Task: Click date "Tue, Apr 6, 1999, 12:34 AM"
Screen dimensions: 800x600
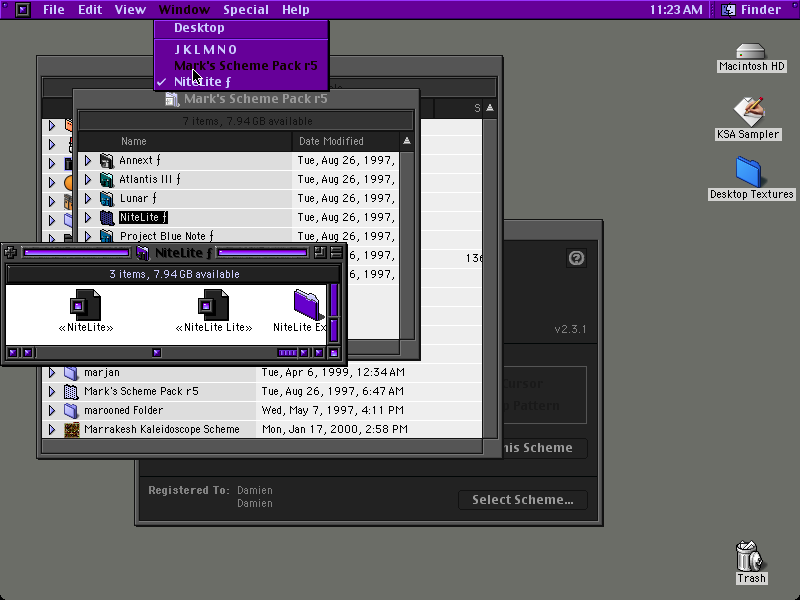Action: [333, 372]
